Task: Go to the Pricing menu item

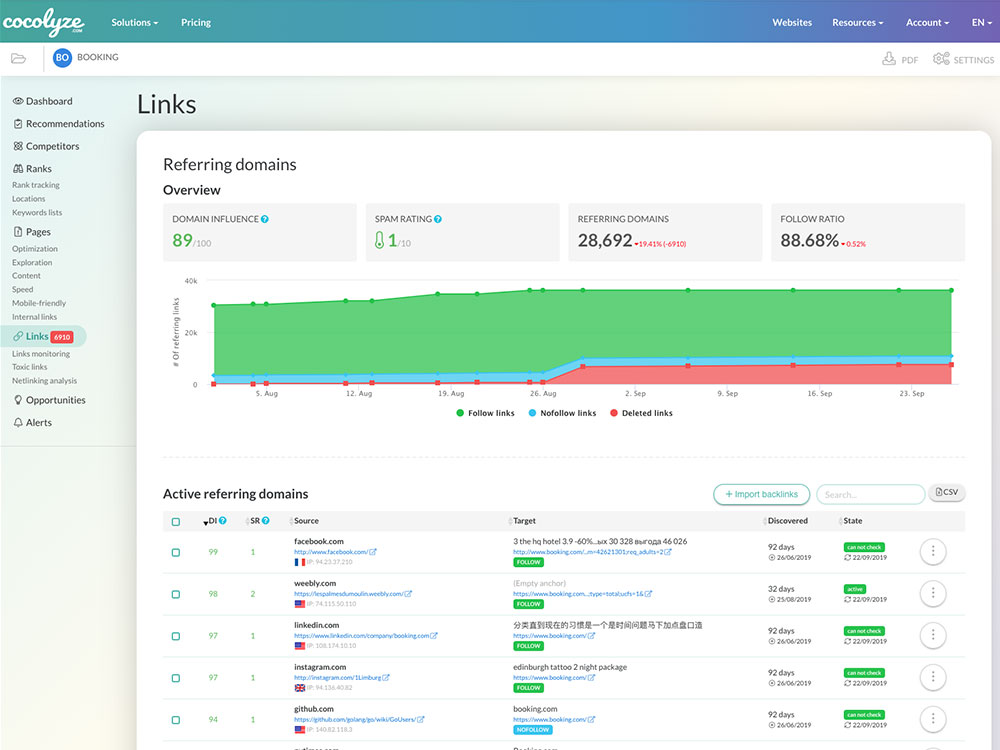Action: coord(195,21)
